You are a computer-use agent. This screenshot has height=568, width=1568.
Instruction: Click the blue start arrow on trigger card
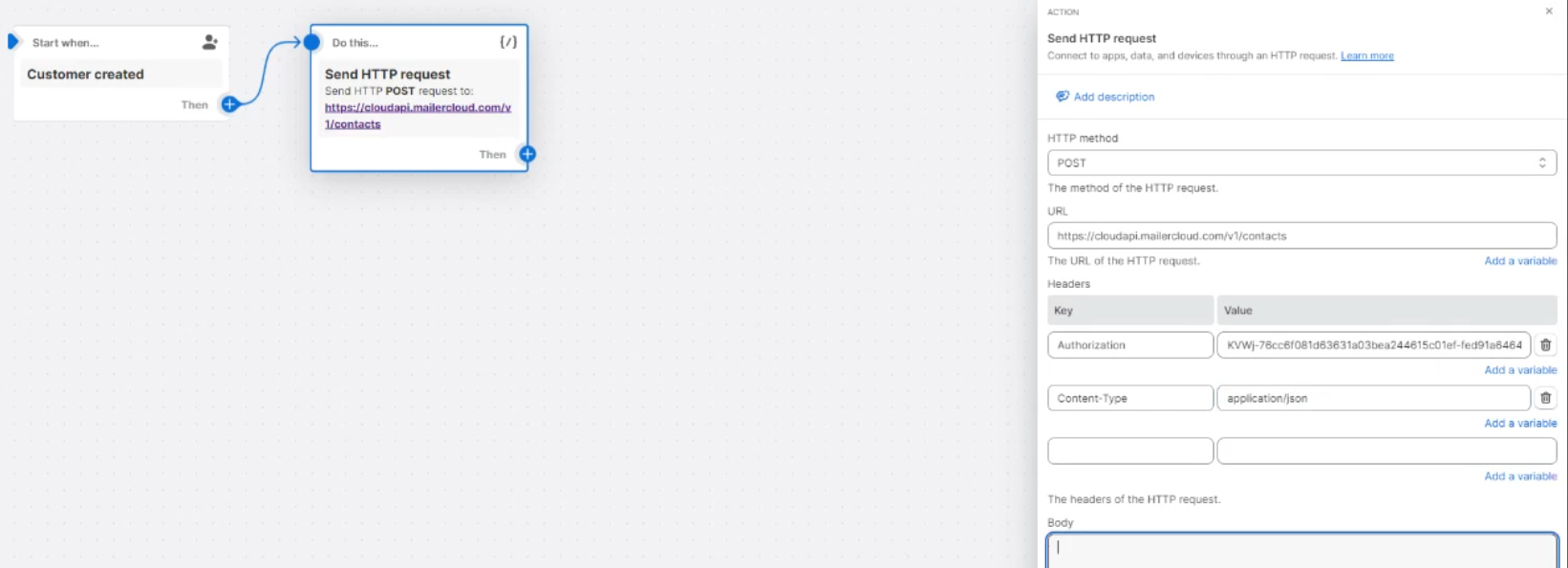coord(13,42)
